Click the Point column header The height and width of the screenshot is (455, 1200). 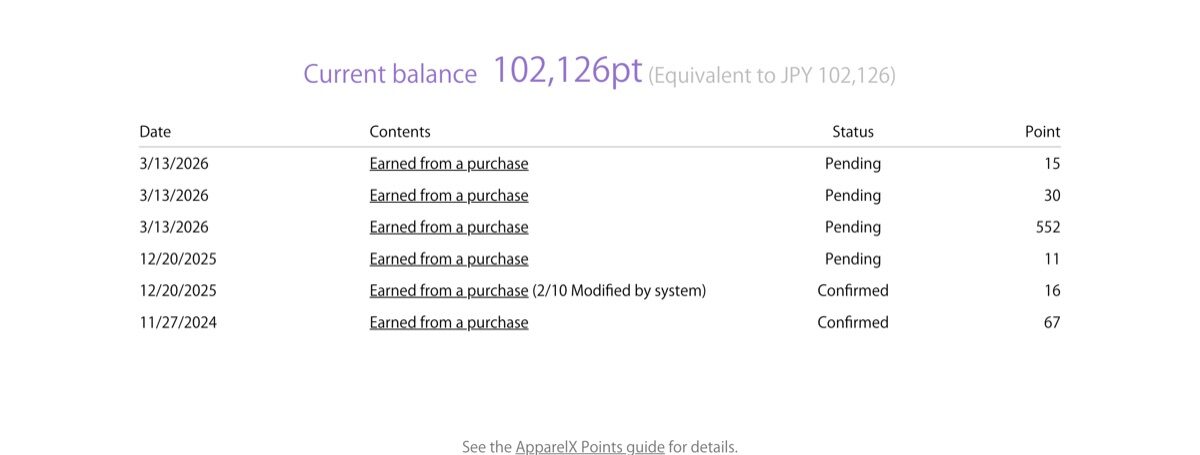1043,131
